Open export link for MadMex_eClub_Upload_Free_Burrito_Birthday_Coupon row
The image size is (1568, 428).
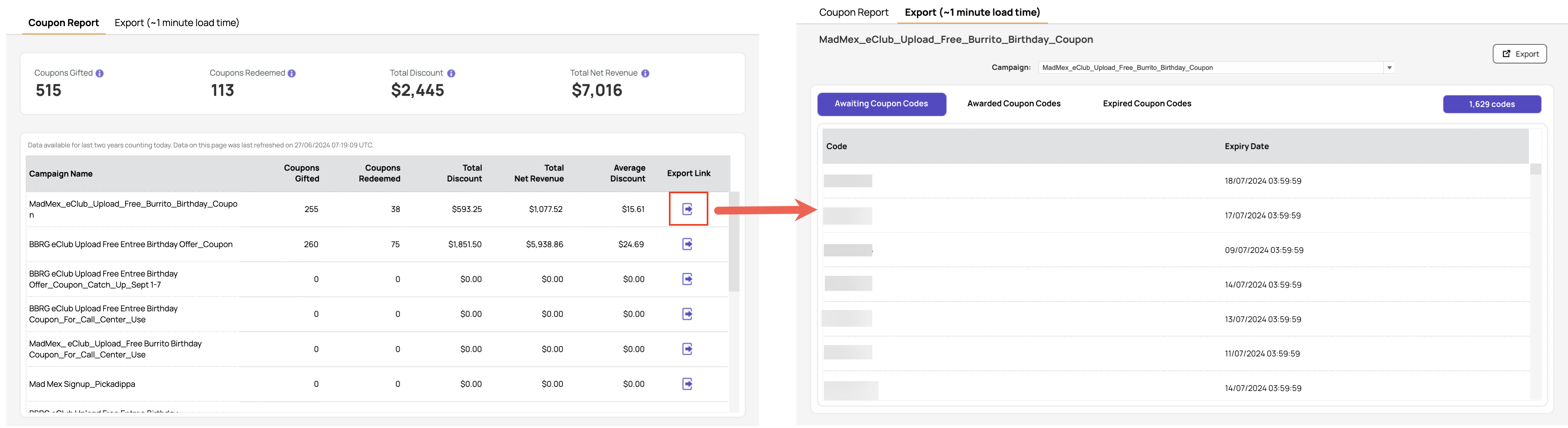coord(687,209)
